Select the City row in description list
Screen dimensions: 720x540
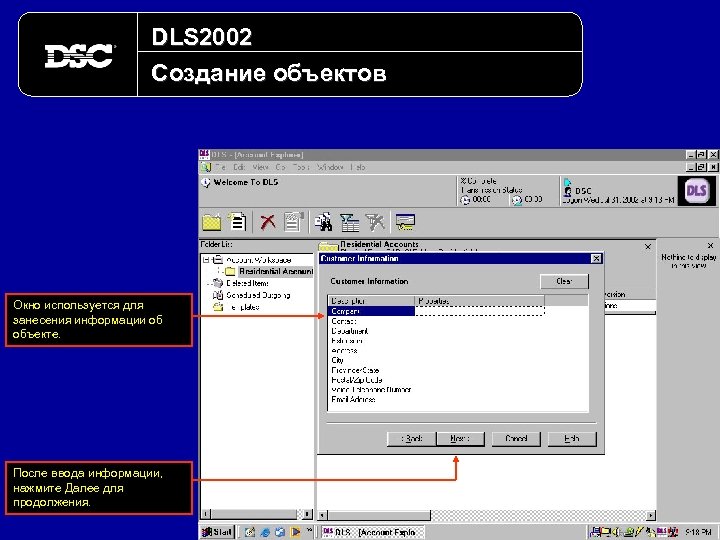point(338,360)
